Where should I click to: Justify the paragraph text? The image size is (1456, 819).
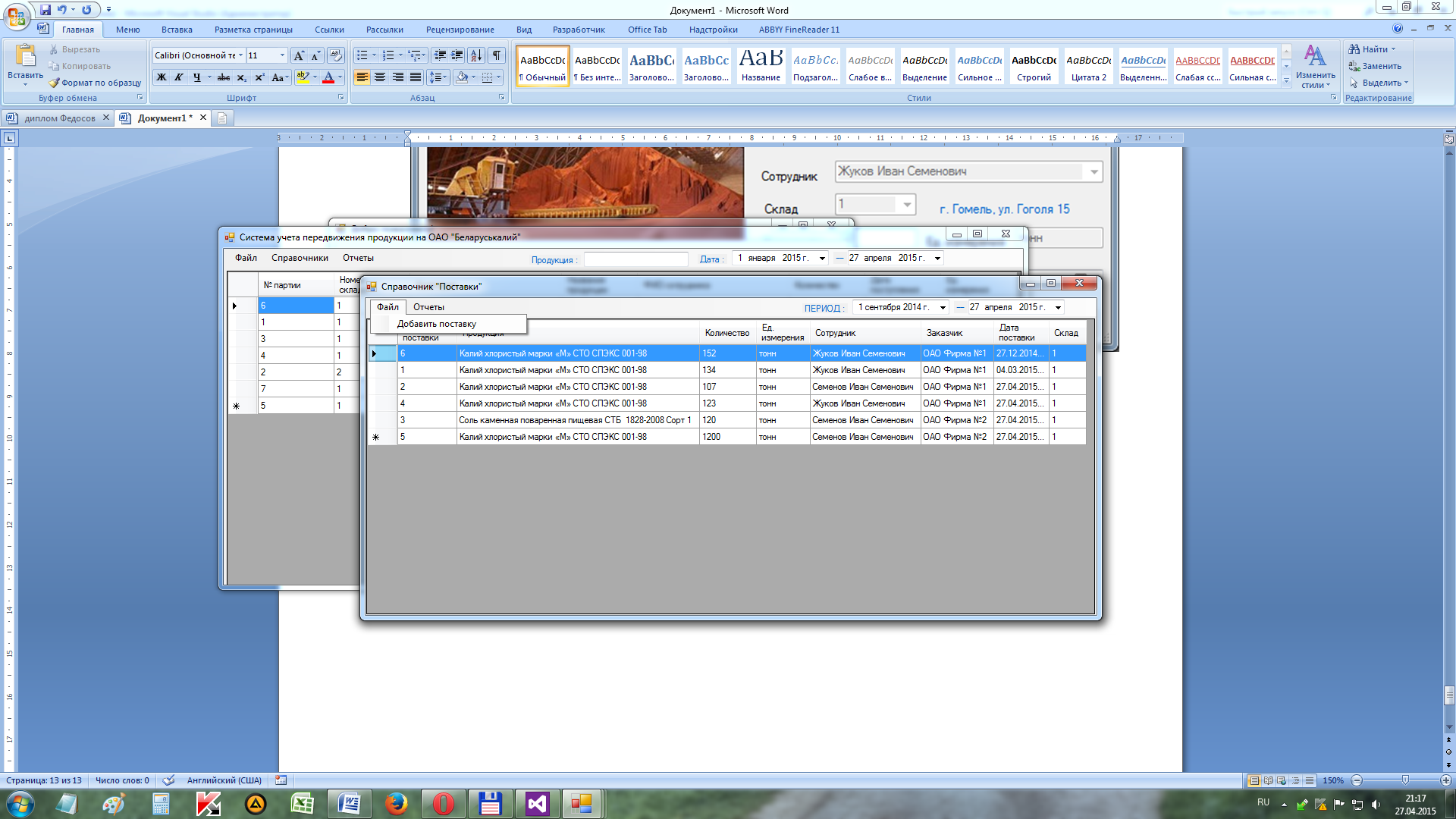point(416,77)
